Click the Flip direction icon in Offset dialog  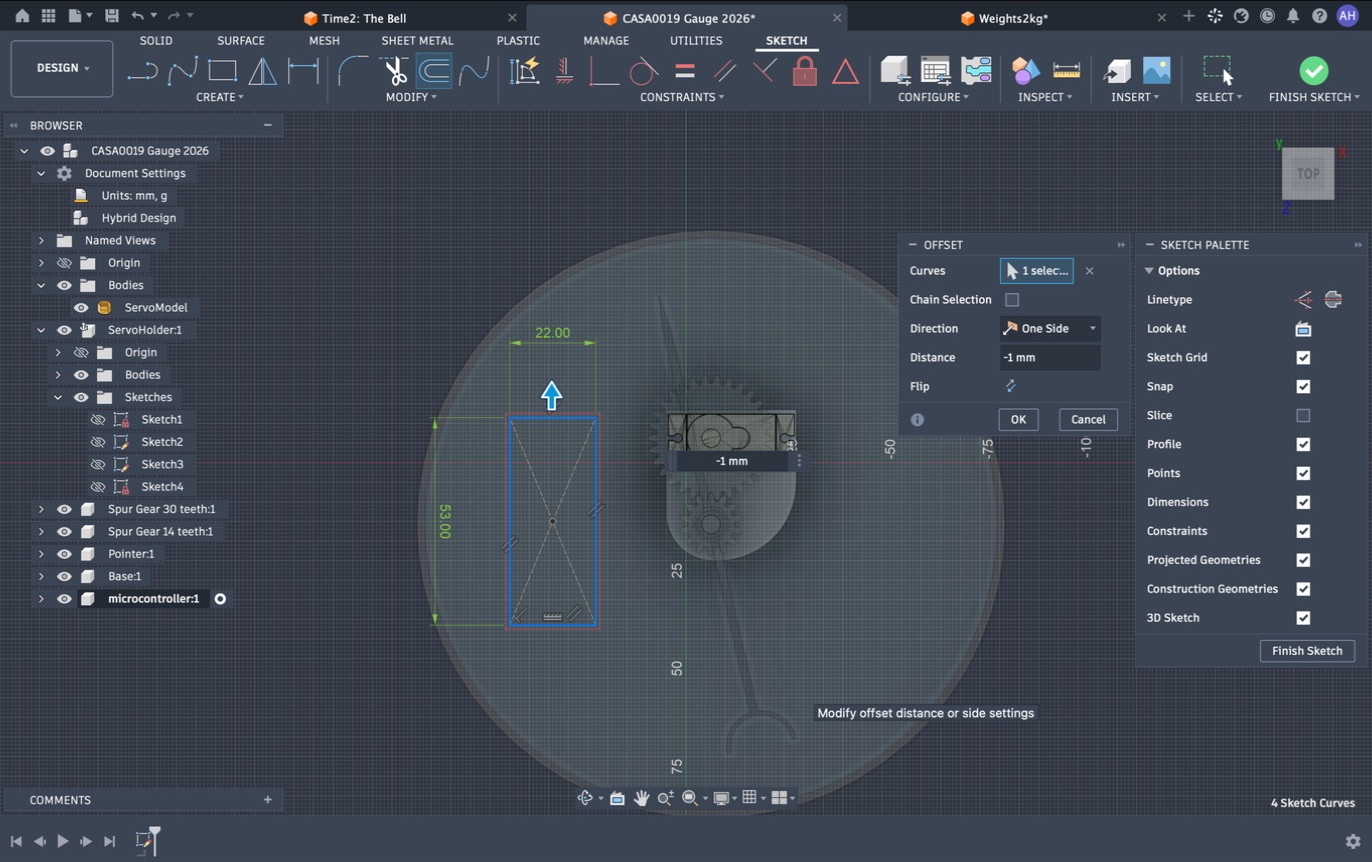click(1010, 386)
